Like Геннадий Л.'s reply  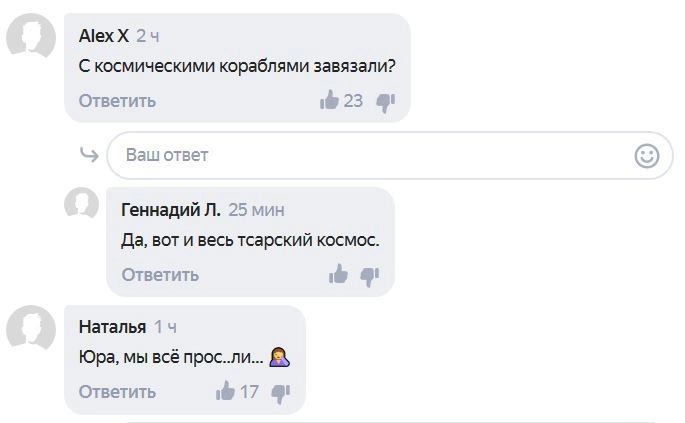click(x=338, y=274)
